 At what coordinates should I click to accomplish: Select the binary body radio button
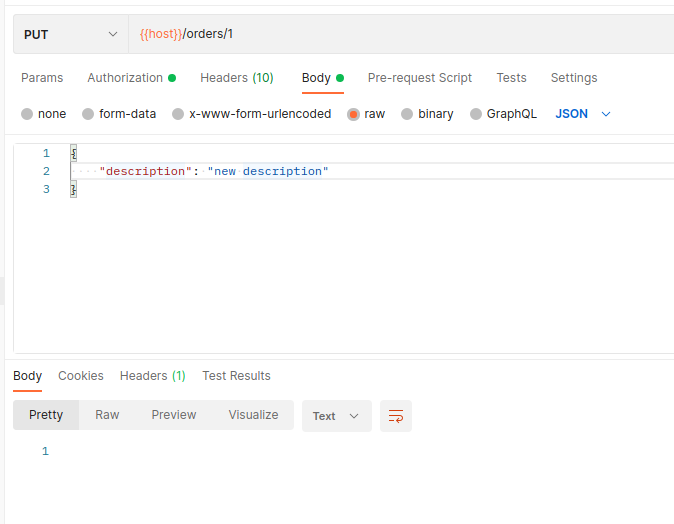click(x=407, y=114)
